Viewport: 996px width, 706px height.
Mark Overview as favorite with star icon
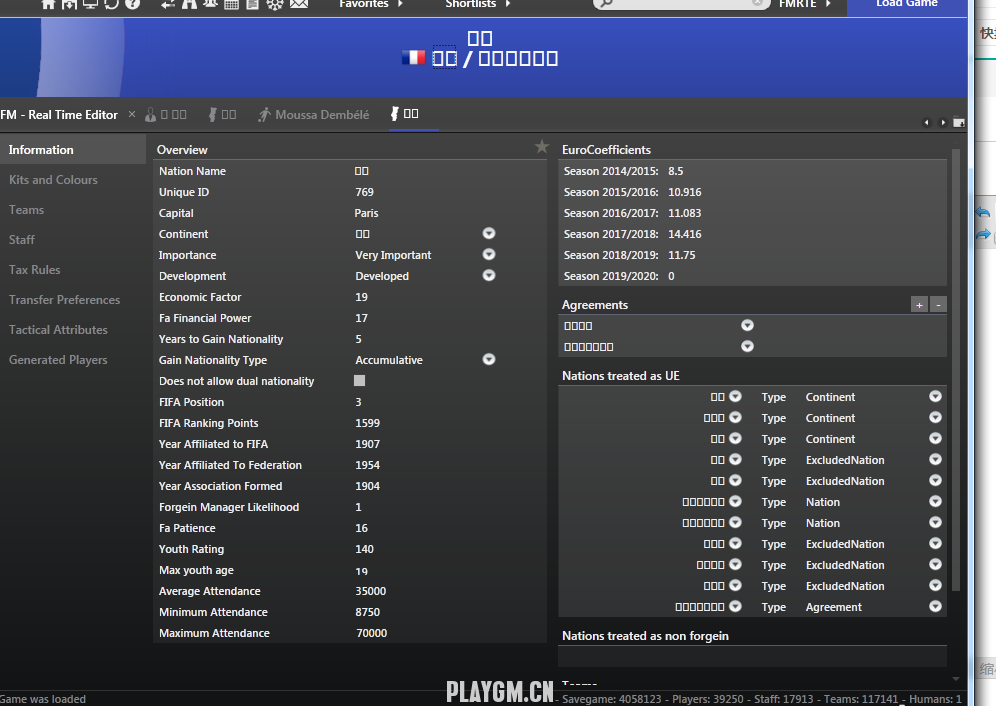542,147
